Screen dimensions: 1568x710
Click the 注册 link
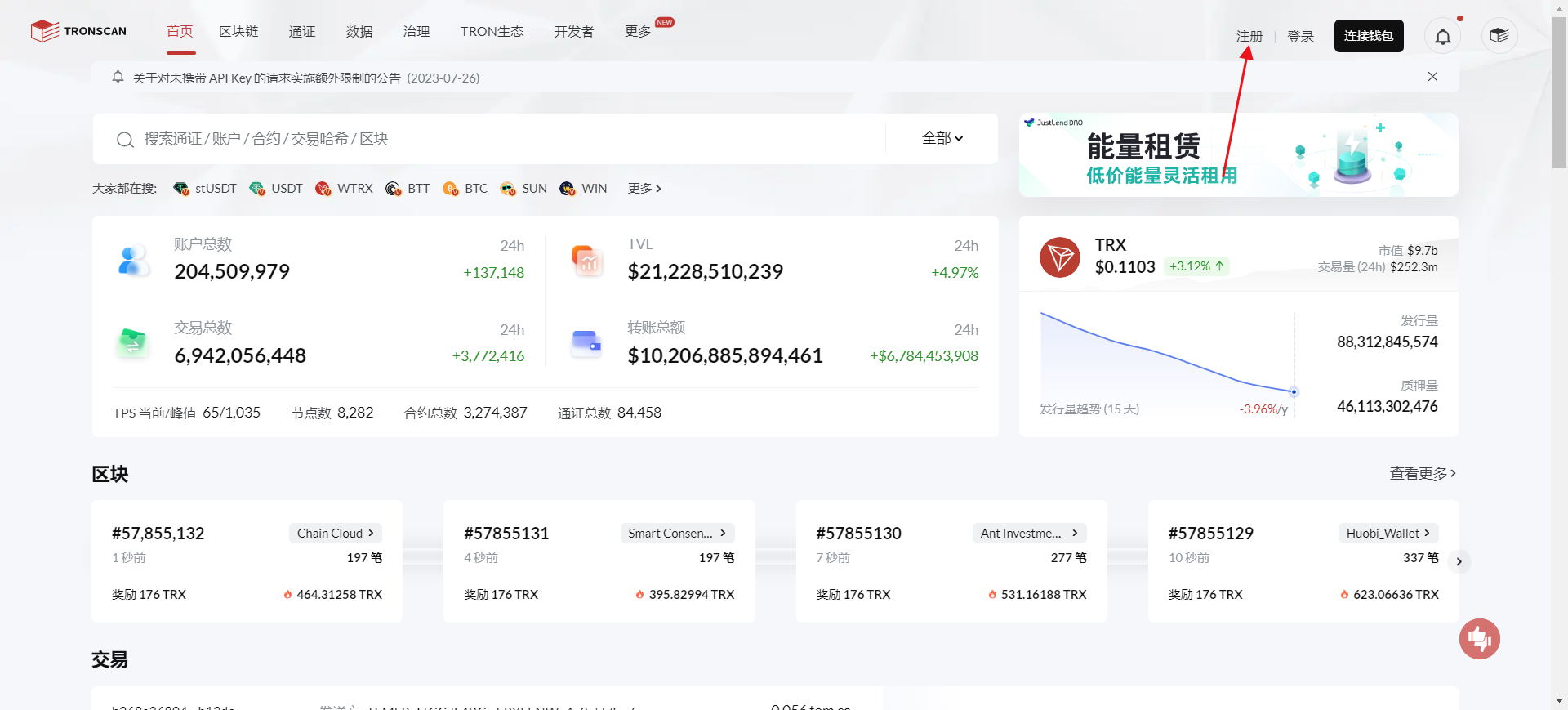pyautogui.click(x=1249, y=36)
